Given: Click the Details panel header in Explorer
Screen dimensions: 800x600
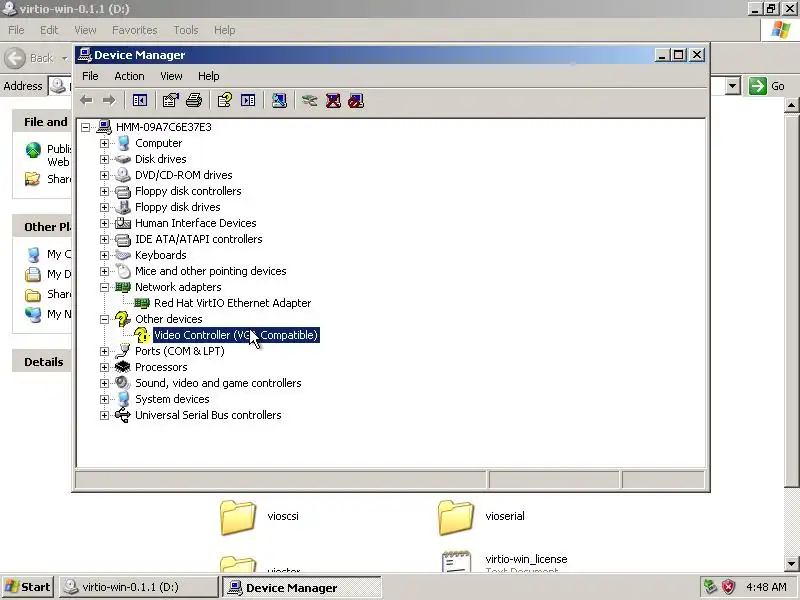Looking at the screenshot, I should 42,362.
